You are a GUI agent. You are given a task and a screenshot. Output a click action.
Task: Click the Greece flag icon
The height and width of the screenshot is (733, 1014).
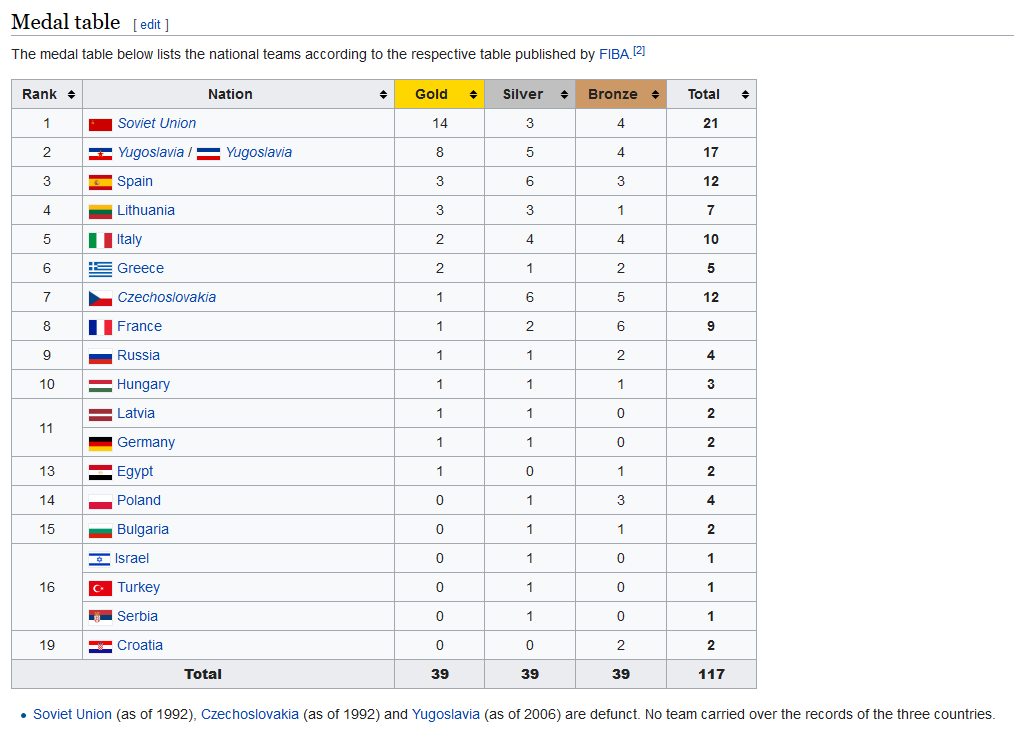tap(100, 269)
